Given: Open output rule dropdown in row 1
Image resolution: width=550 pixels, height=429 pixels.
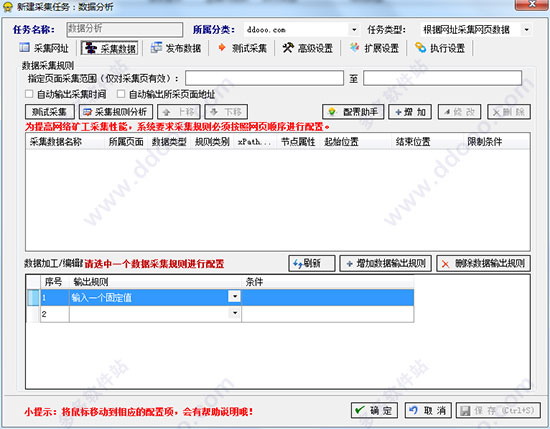Looking at the screenshot, I should (235, 296).
